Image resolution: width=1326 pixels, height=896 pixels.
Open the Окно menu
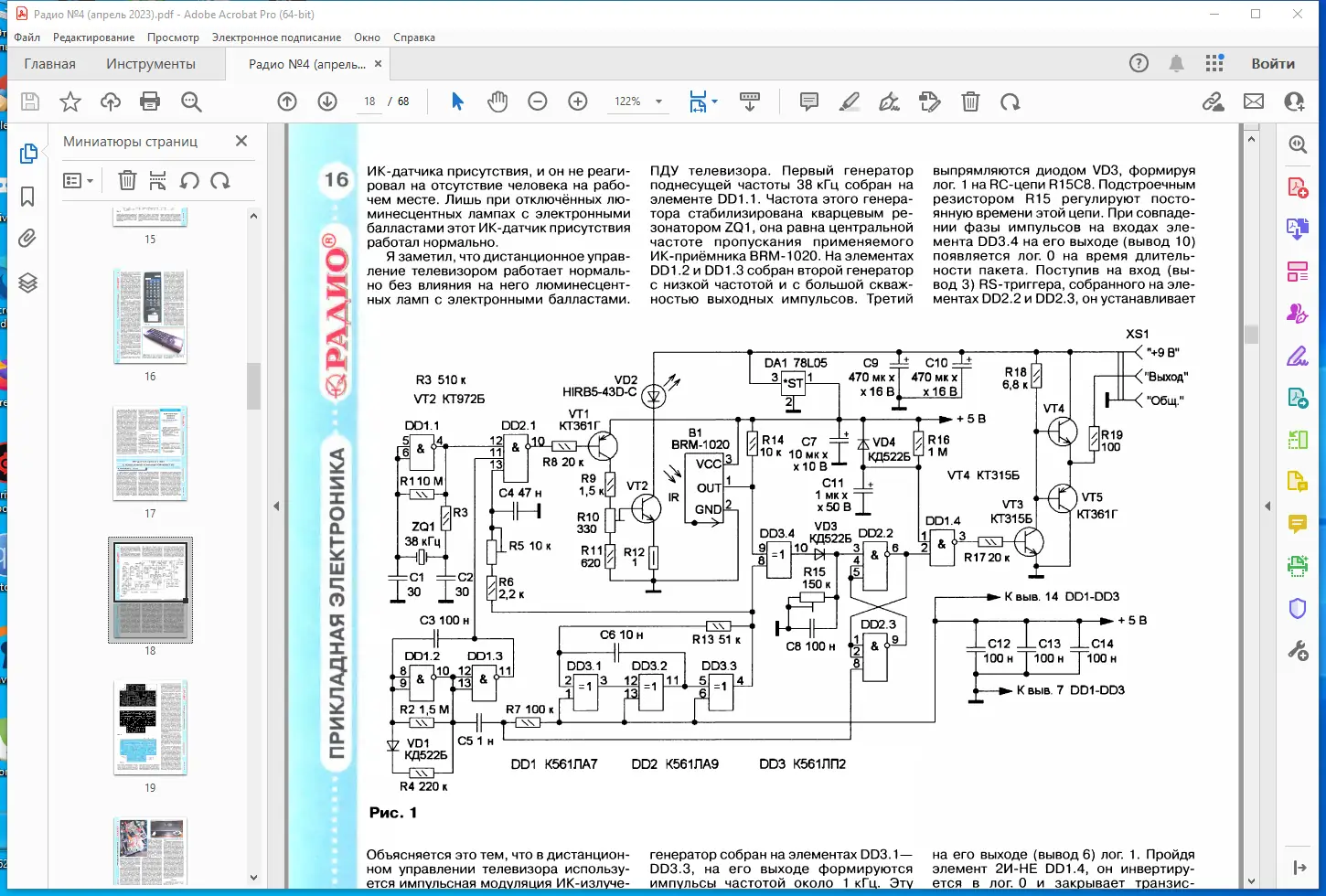[x=367, y=37]
